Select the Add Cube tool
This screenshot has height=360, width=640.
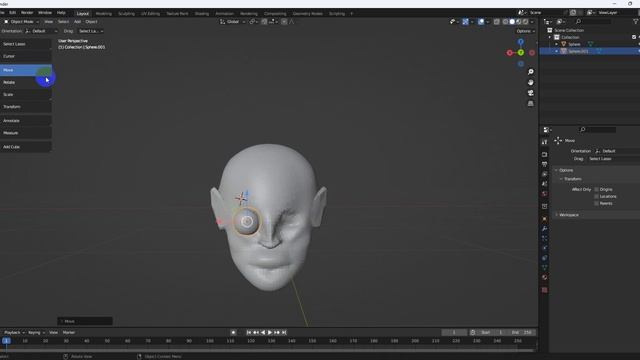26,147
